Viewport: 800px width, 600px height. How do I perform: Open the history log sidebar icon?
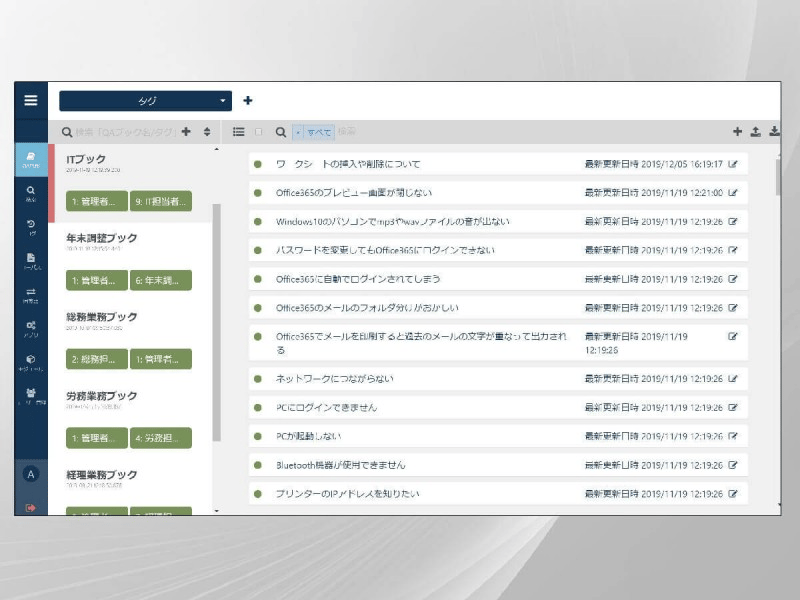[x=31, y=228]
